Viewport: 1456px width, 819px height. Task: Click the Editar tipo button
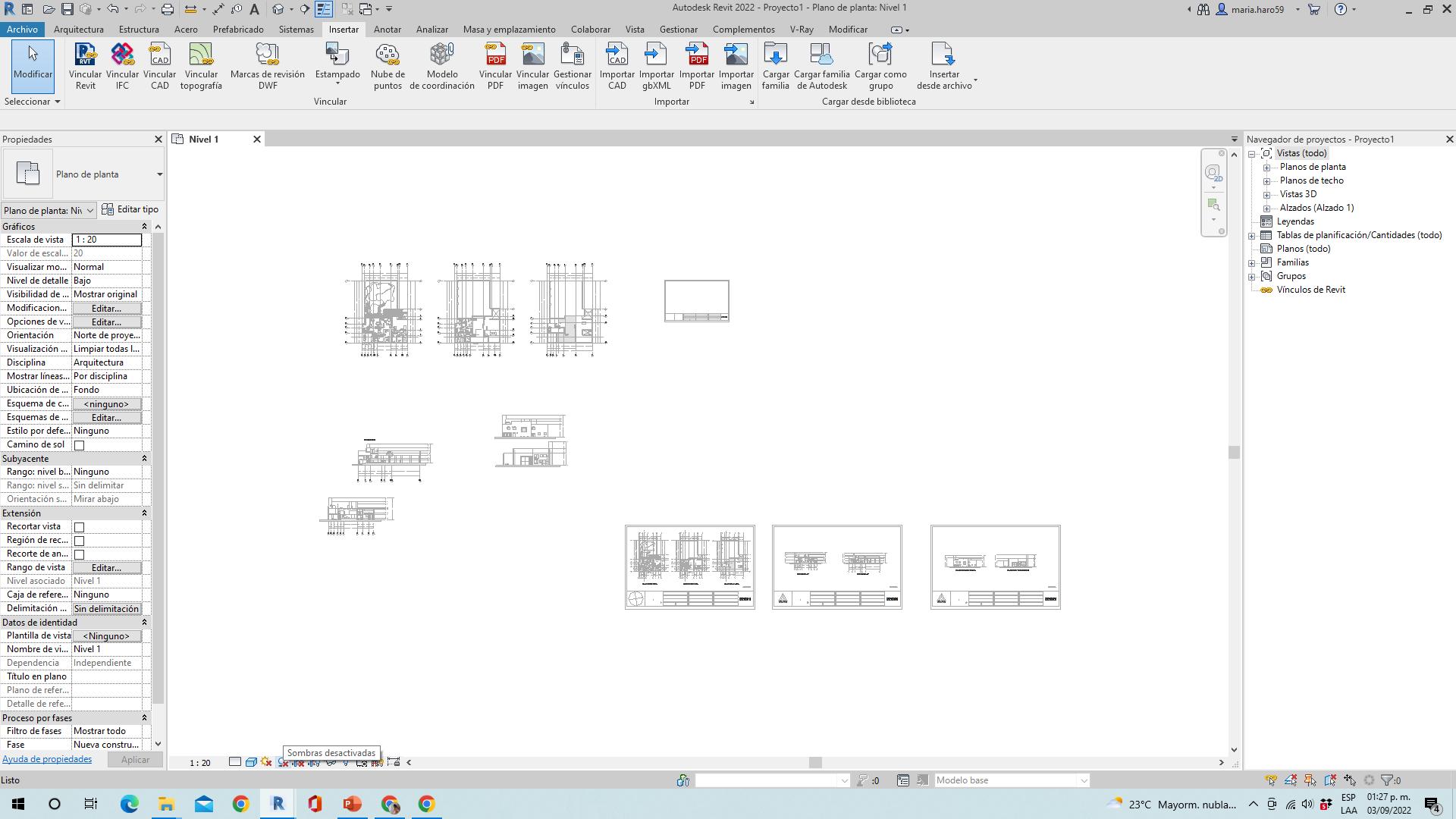[x=130, y=209]
